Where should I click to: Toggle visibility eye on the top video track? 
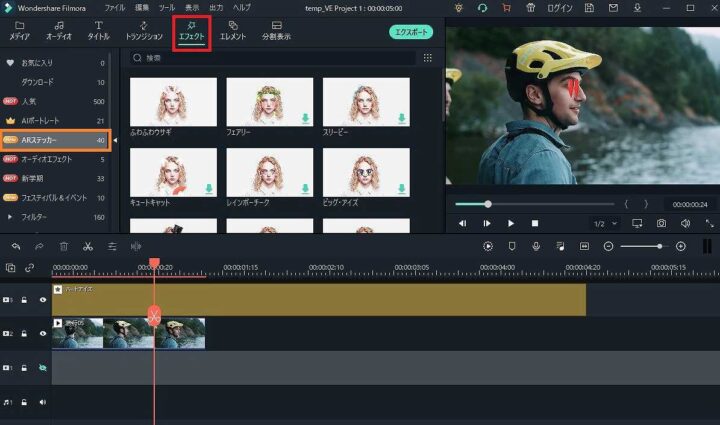tap(43, 299)
